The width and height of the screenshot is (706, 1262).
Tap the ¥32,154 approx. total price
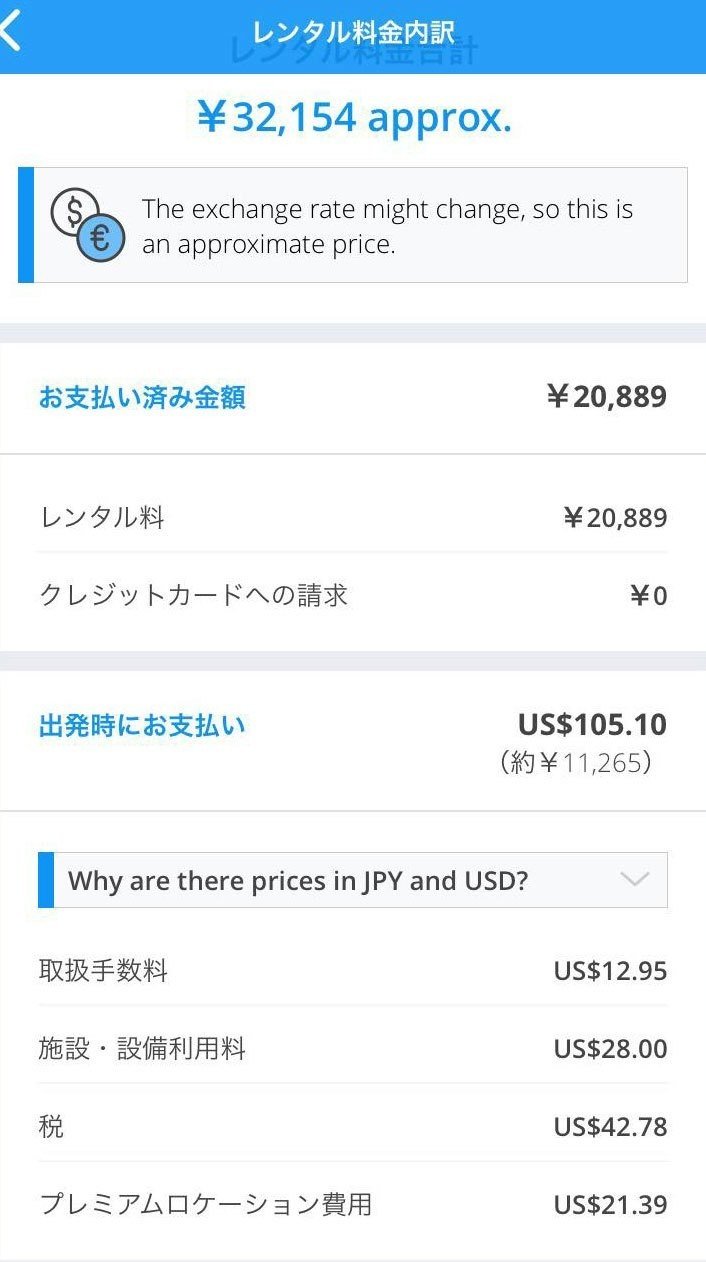point(353,117)
